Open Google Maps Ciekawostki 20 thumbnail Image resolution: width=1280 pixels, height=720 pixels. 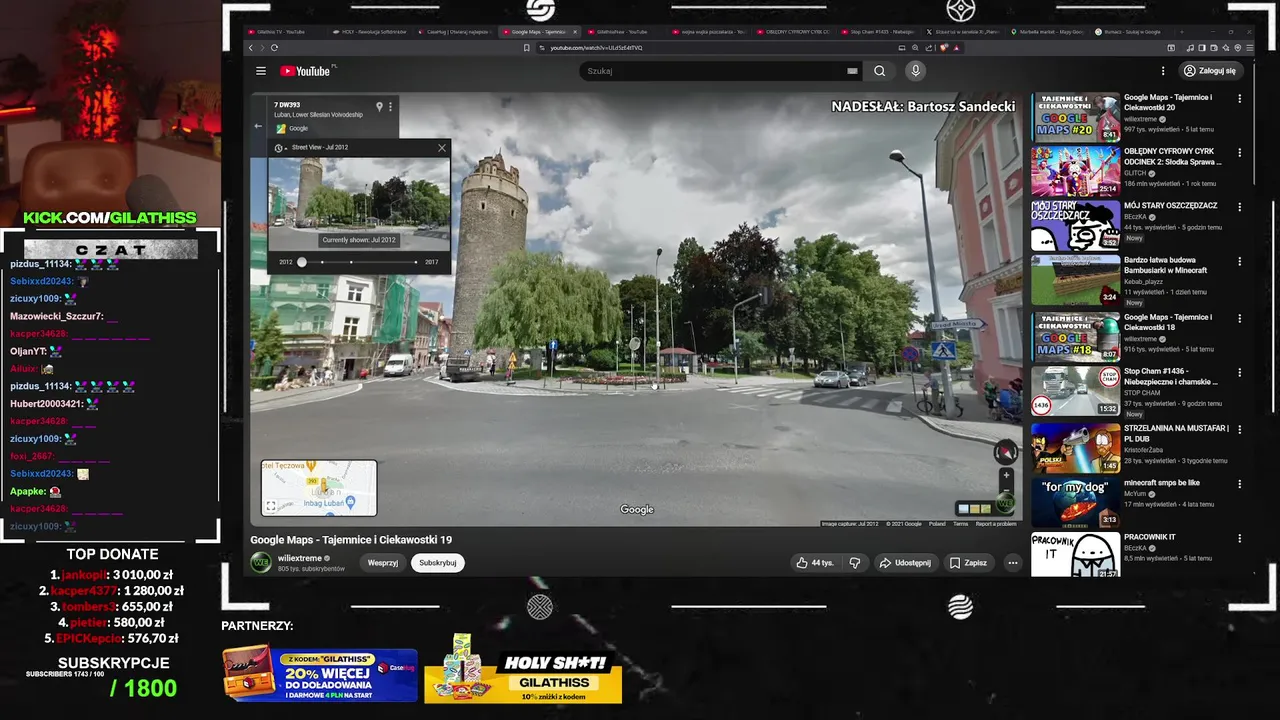point(1076,117)
